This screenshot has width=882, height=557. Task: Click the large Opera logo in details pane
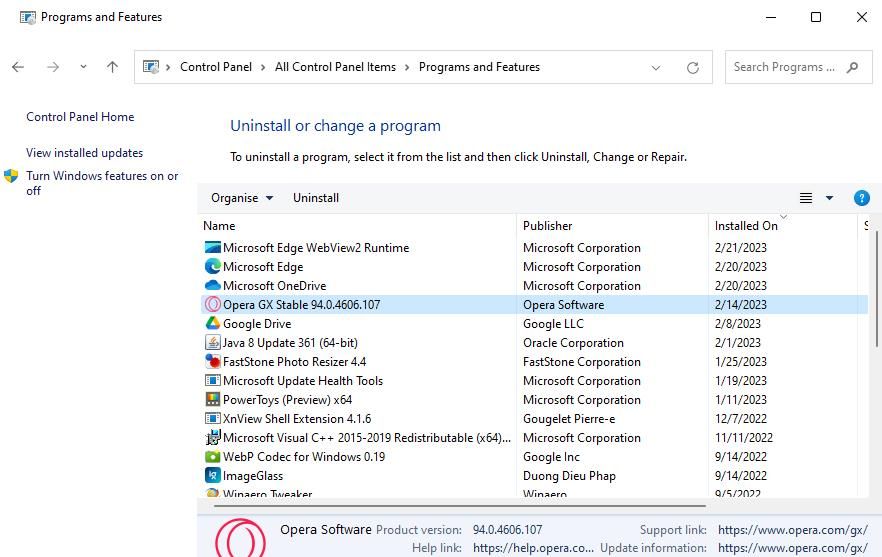241,538
